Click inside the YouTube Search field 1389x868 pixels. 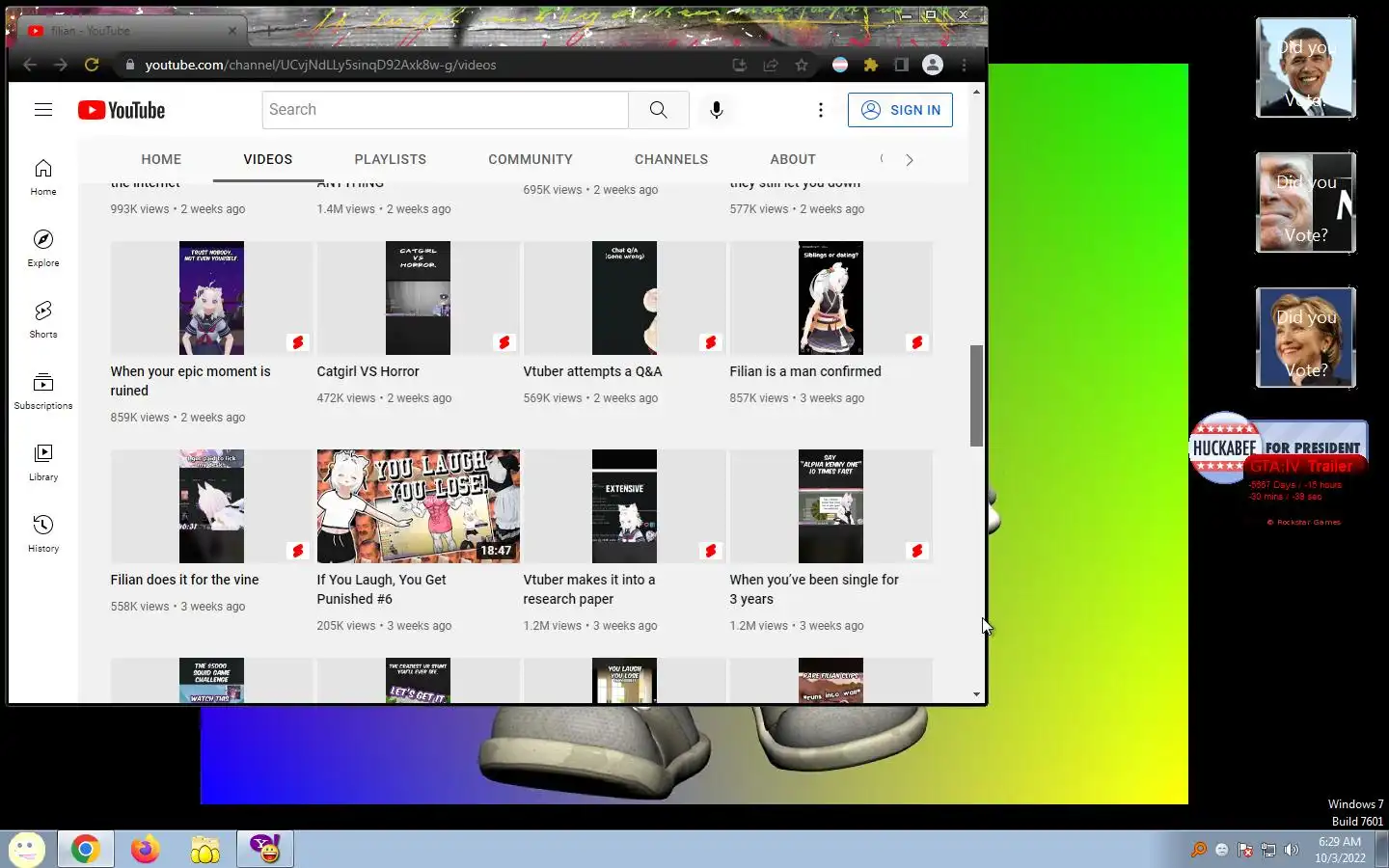[445, 110]
